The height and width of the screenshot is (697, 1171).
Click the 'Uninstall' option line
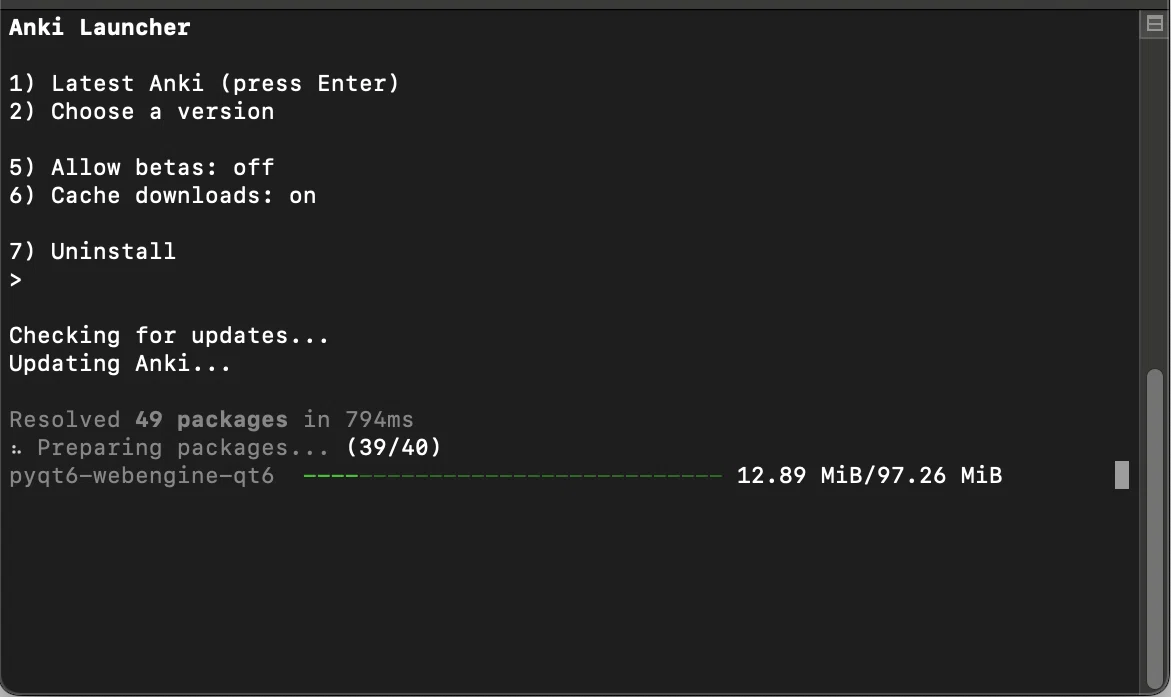tap(92, 251)
